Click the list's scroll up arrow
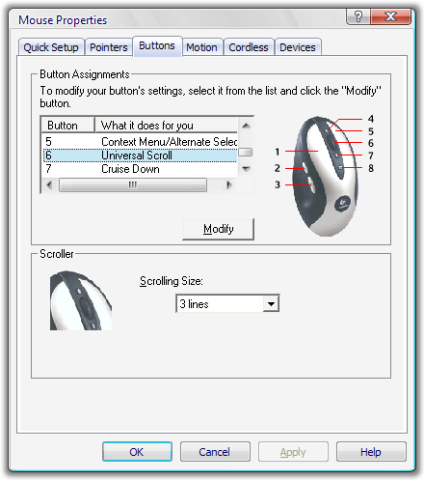 point(246,126)
